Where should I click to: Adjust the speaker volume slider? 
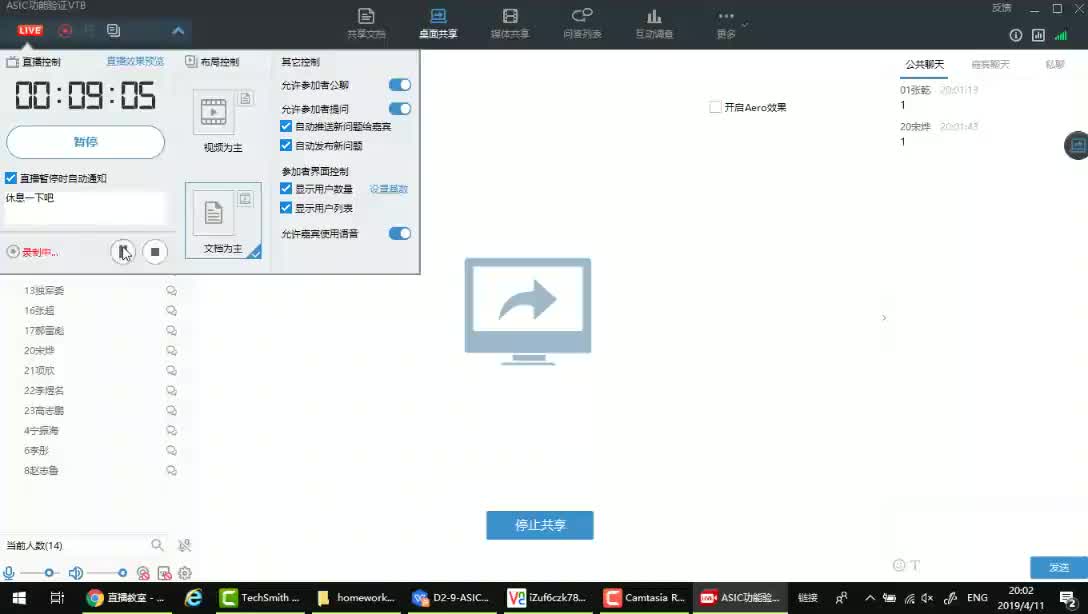pos(122,573)
